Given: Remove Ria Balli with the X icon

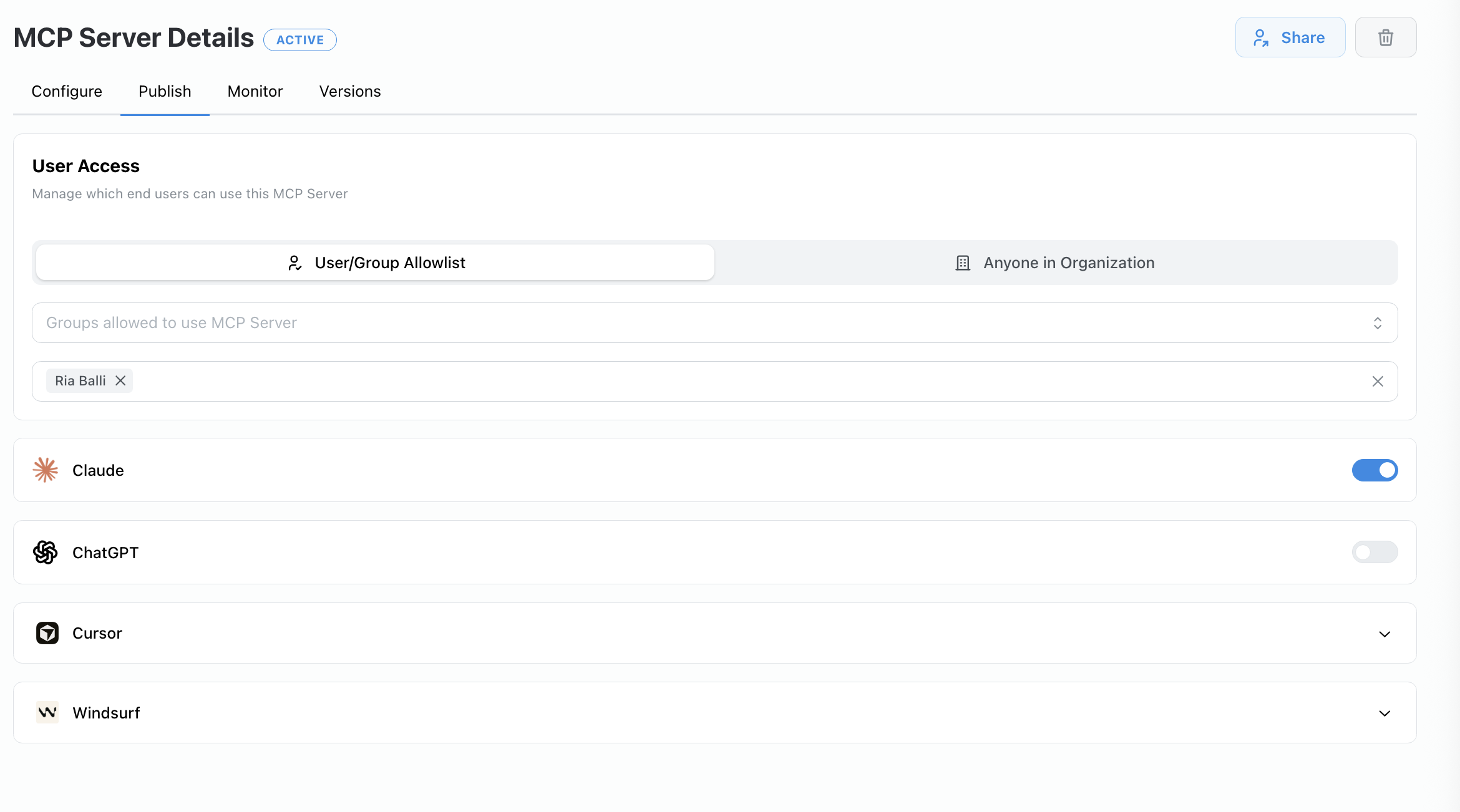Looking at the screenshot, I should tap(121, 380).
